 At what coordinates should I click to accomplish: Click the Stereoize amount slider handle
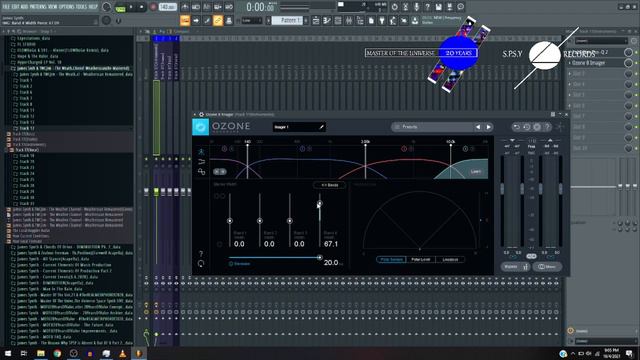(320, 258)
